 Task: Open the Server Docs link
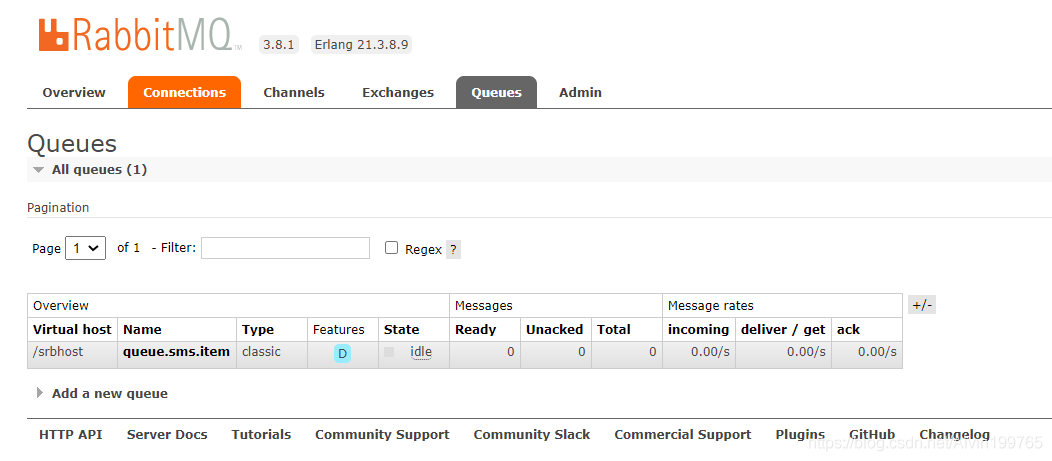tap(167, 435)
